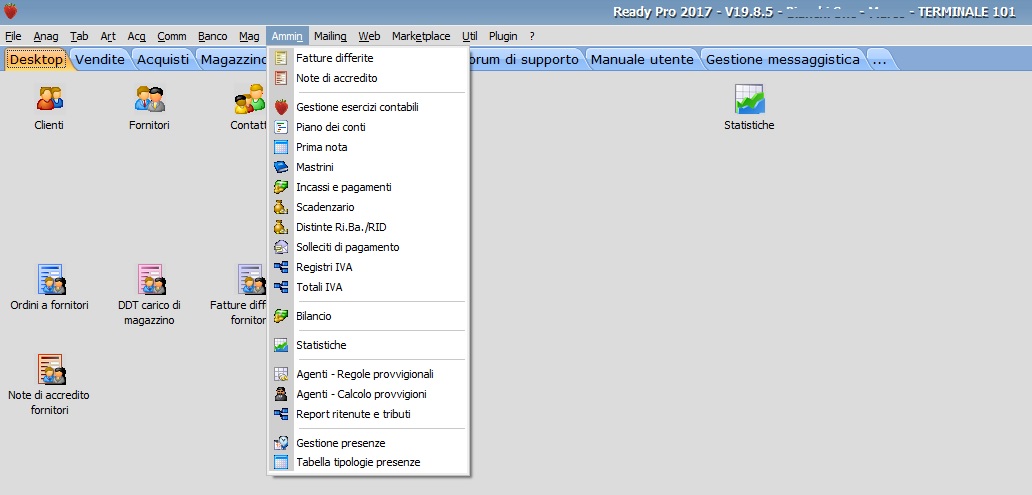This screenshot has width=1032, height=495.
Task: Click the '...' more tabs tab
Action: 879,59
